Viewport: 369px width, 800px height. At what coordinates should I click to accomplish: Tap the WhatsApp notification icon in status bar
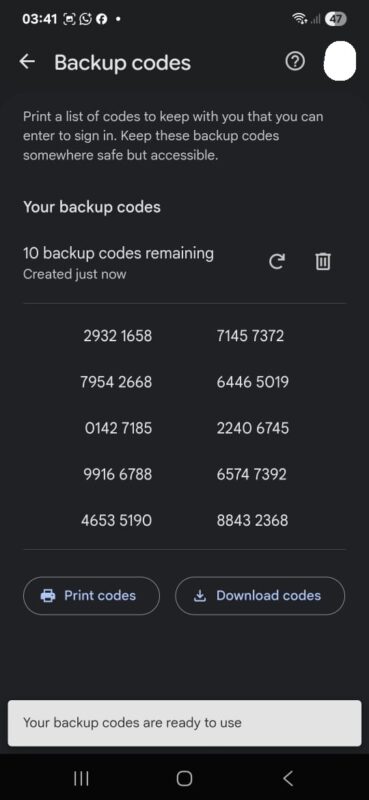(85, 19)
